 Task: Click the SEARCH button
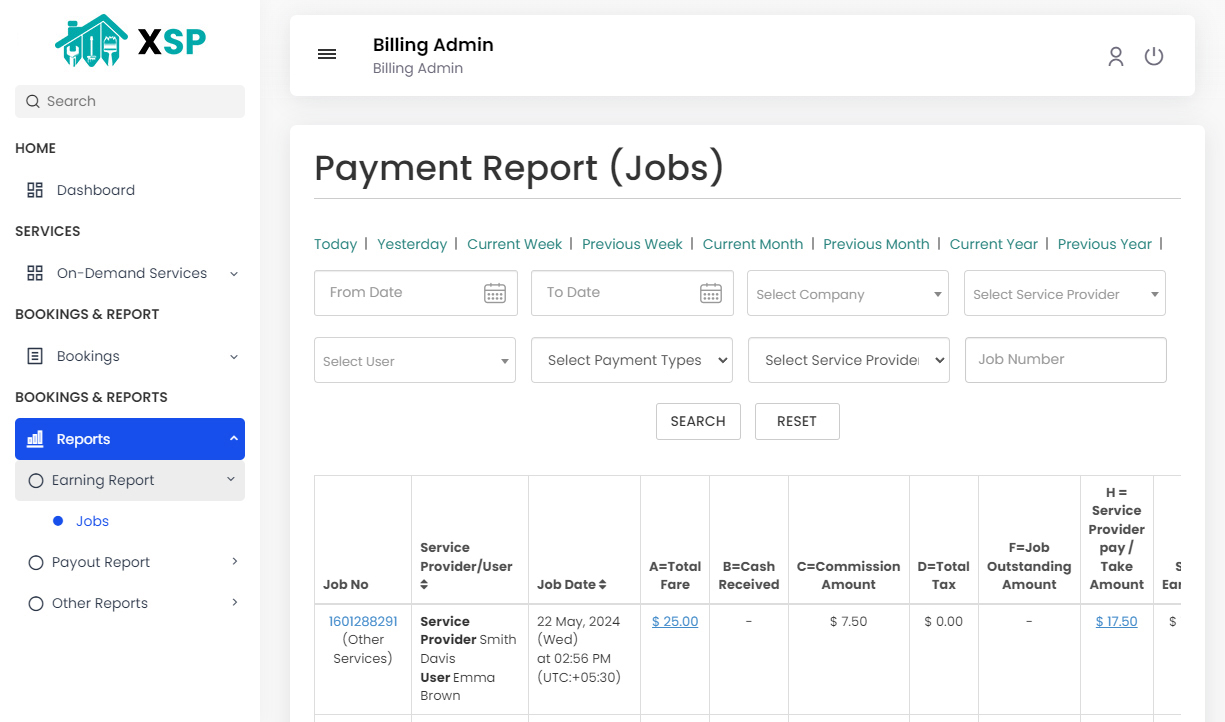tap(698, 421)
